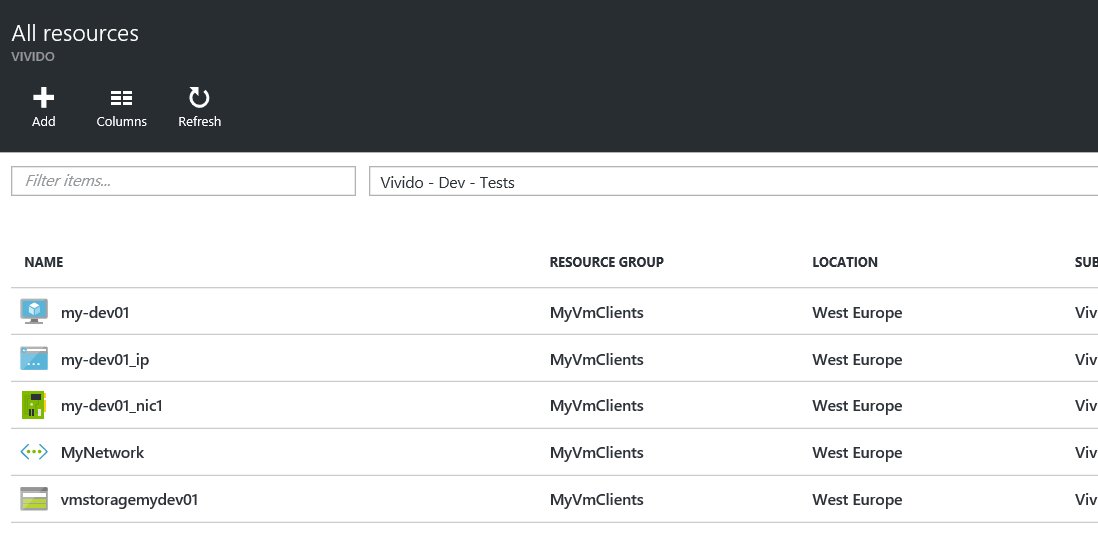
Task: Open the my-dev01_nic1 resource
Action: pyautogui.click(x=112, y=406)
